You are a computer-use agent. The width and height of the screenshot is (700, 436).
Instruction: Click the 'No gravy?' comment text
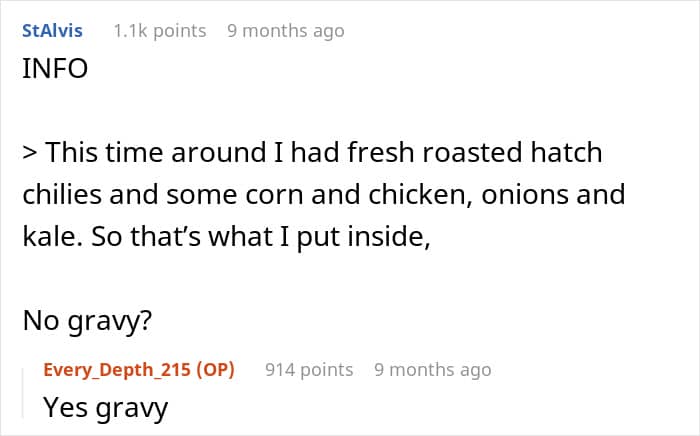[88, 320]
